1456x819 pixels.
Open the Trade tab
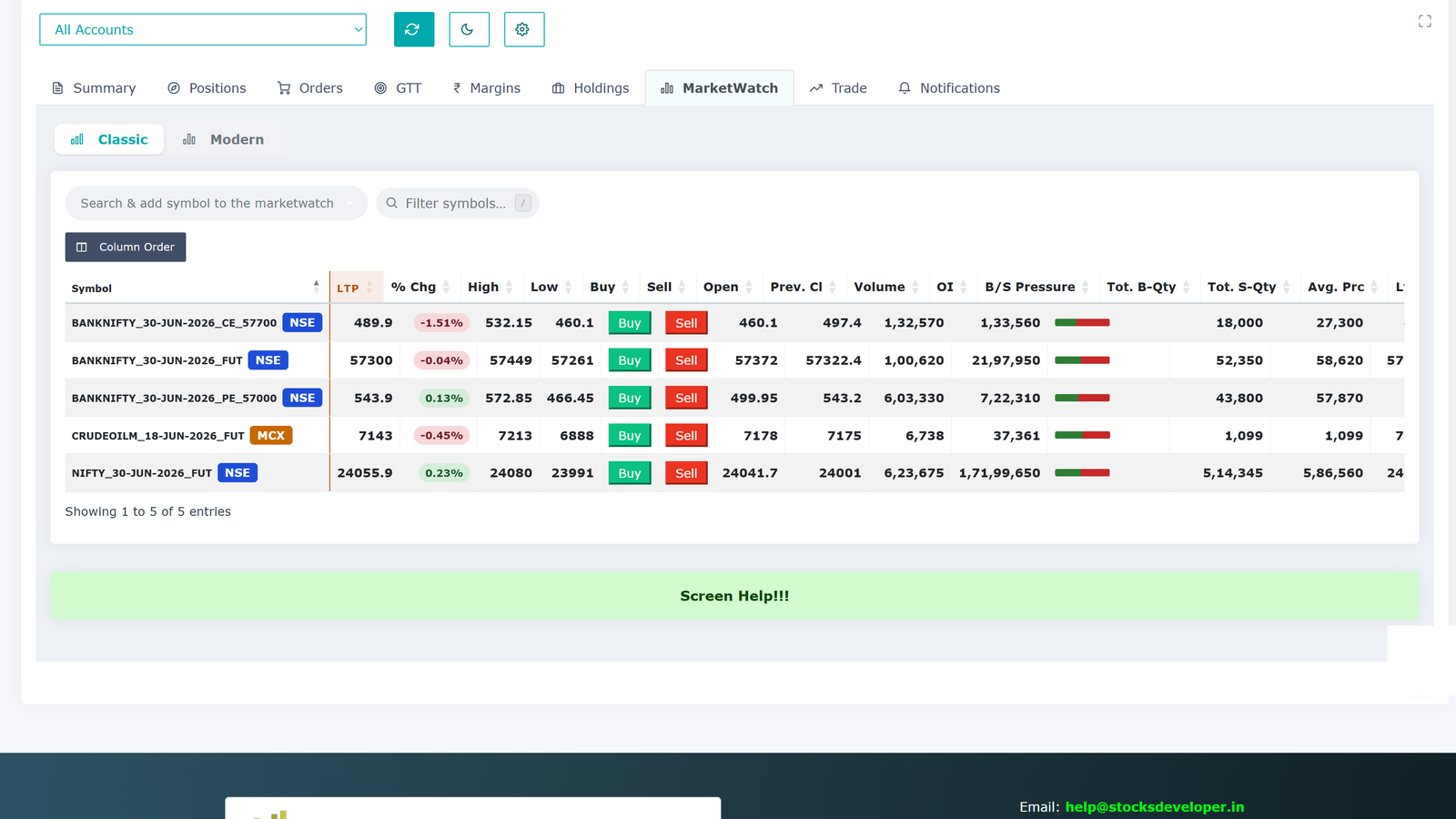pyautogui.click(x=837, y=88)
